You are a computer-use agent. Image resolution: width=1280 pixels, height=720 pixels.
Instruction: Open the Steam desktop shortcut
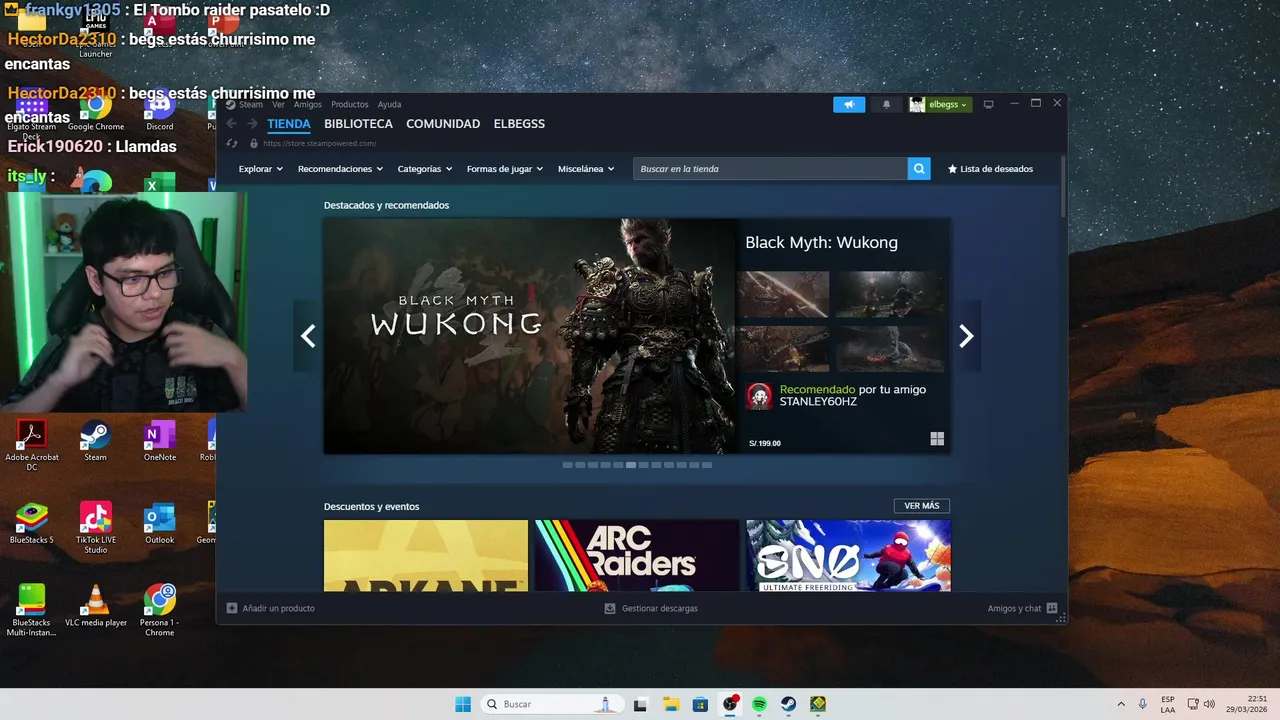click(95, 441)
